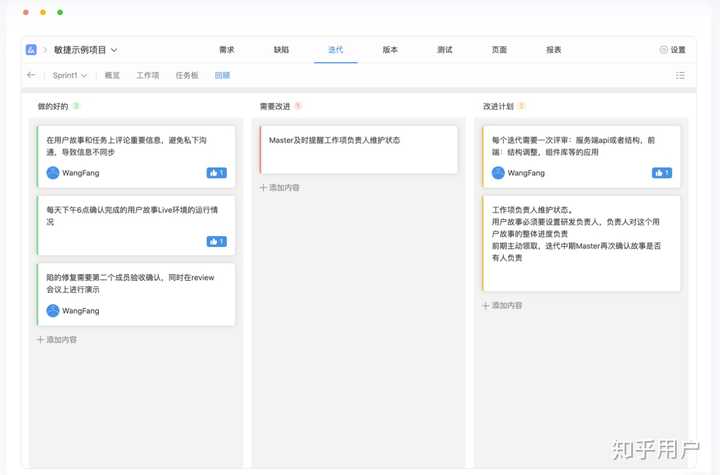Click the back arrow icon
Image resolution: width=720 pixels, height=475 pixels.
click(x=31, y=75)
